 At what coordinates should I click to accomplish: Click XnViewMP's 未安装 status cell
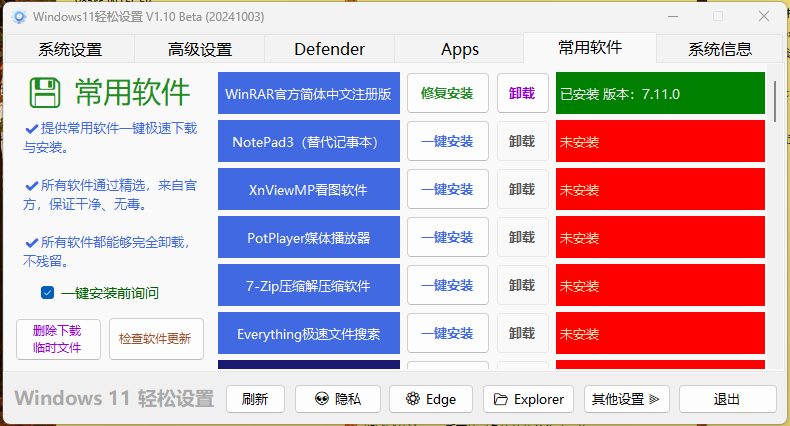pyautogui.click(x=660, y=189)
